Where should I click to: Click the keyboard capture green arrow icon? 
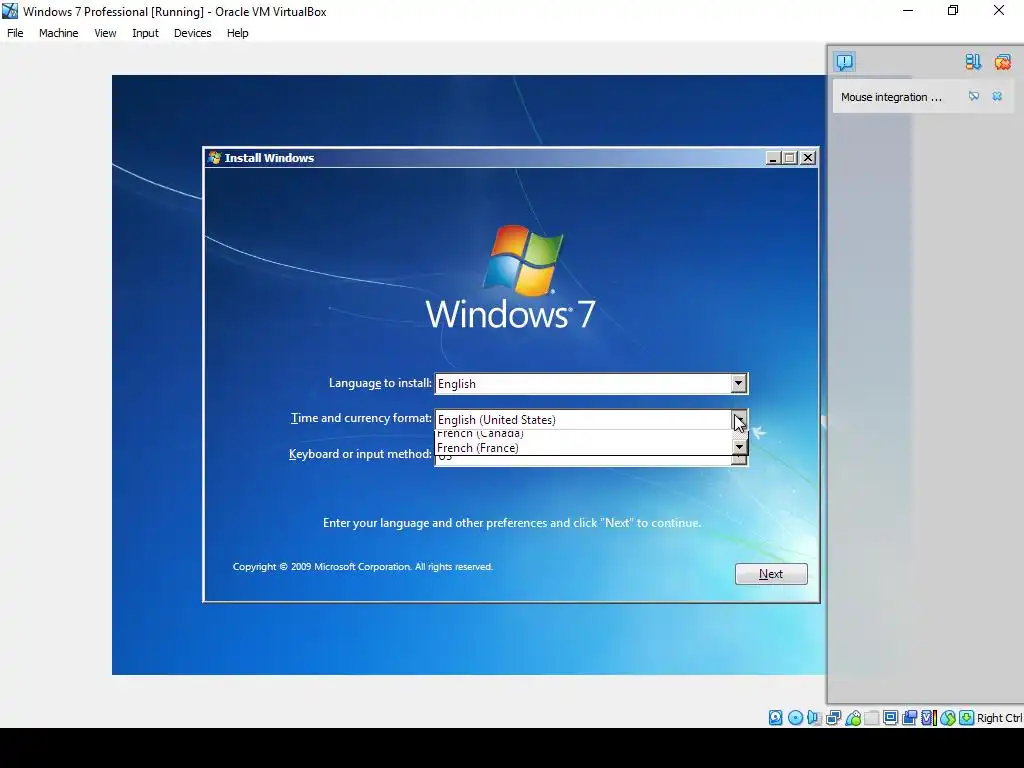point(967,718)
